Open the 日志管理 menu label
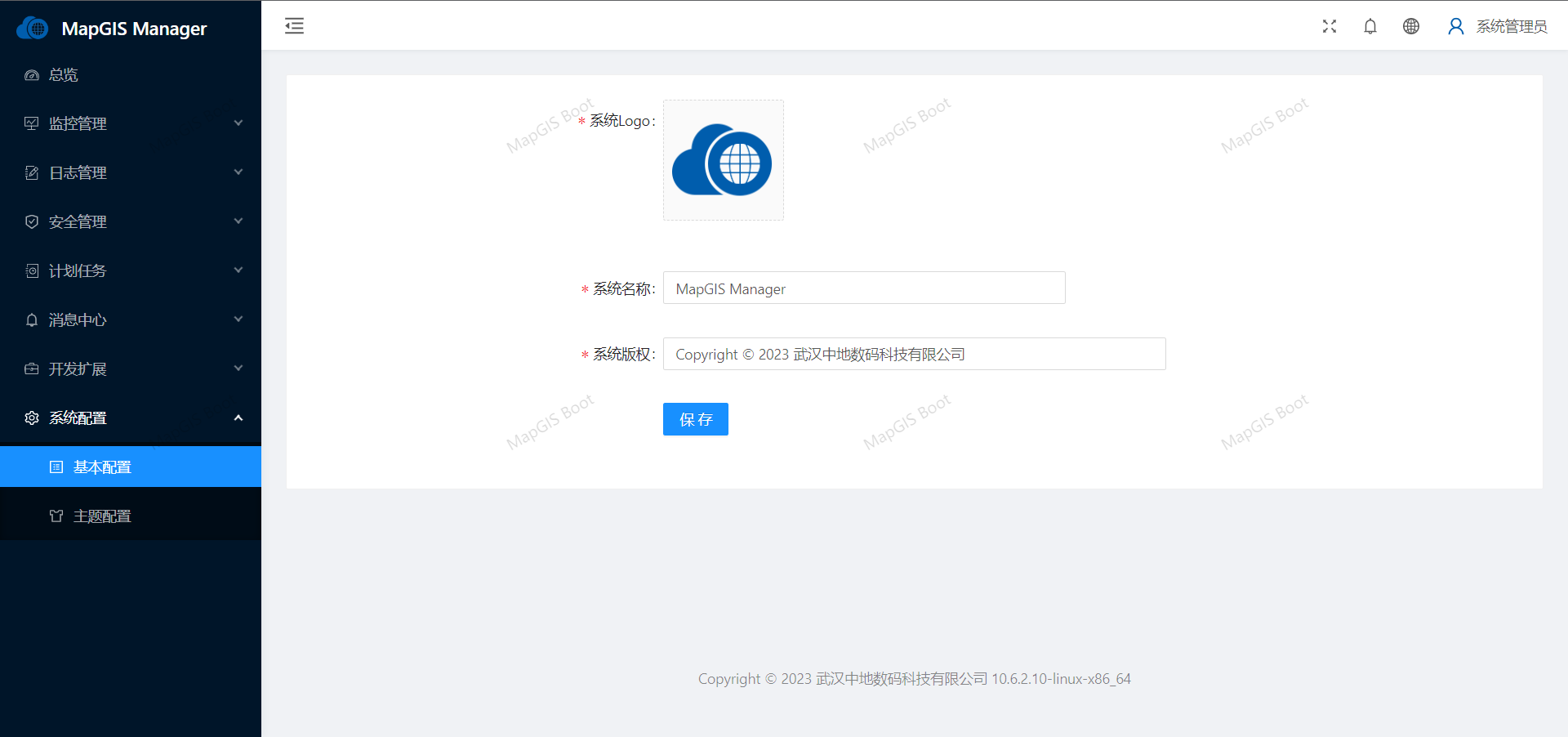1568x737 pixels. click(x=78, y=172)
